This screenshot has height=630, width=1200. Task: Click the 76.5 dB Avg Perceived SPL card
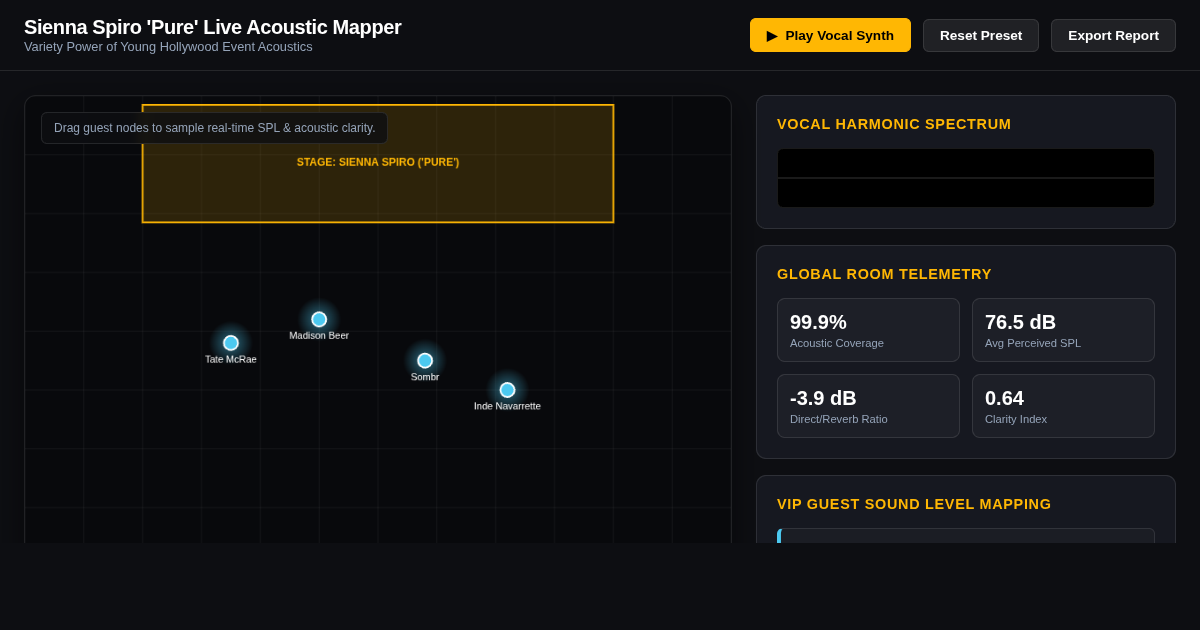tap(1063, 330)
